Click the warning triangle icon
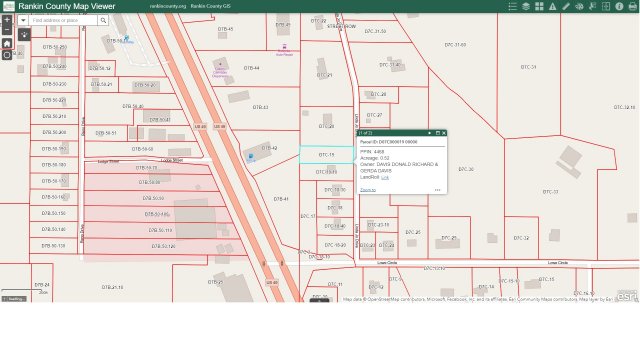Viewport: 640px width, 360px height. (552, 6)
